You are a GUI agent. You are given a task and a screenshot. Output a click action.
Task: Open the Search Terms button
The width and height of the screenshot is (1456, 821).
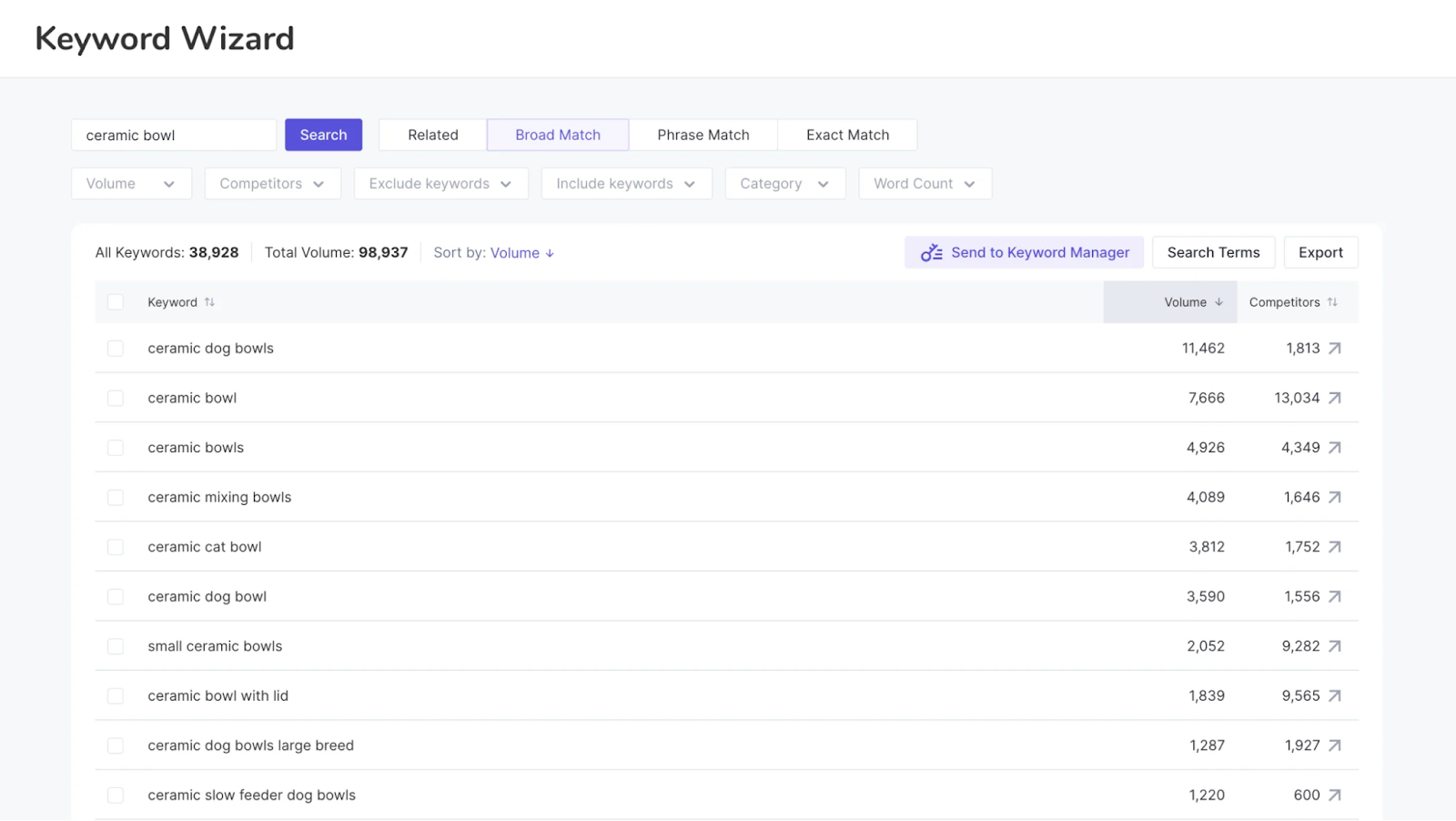[1213, 252]
